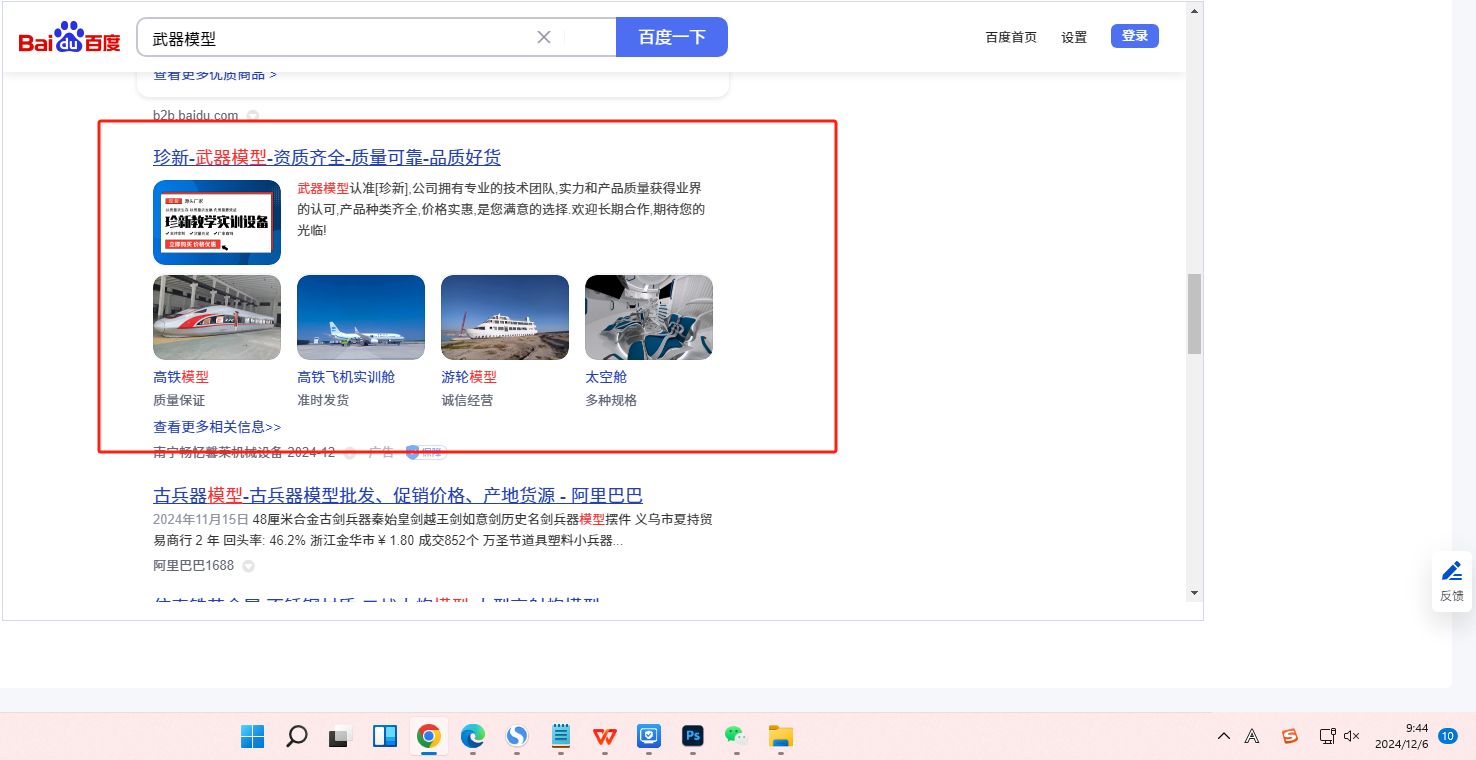Click the 游轮模型 text link
The height and width of the screenshot is (760, 1476).
(469, 377)
